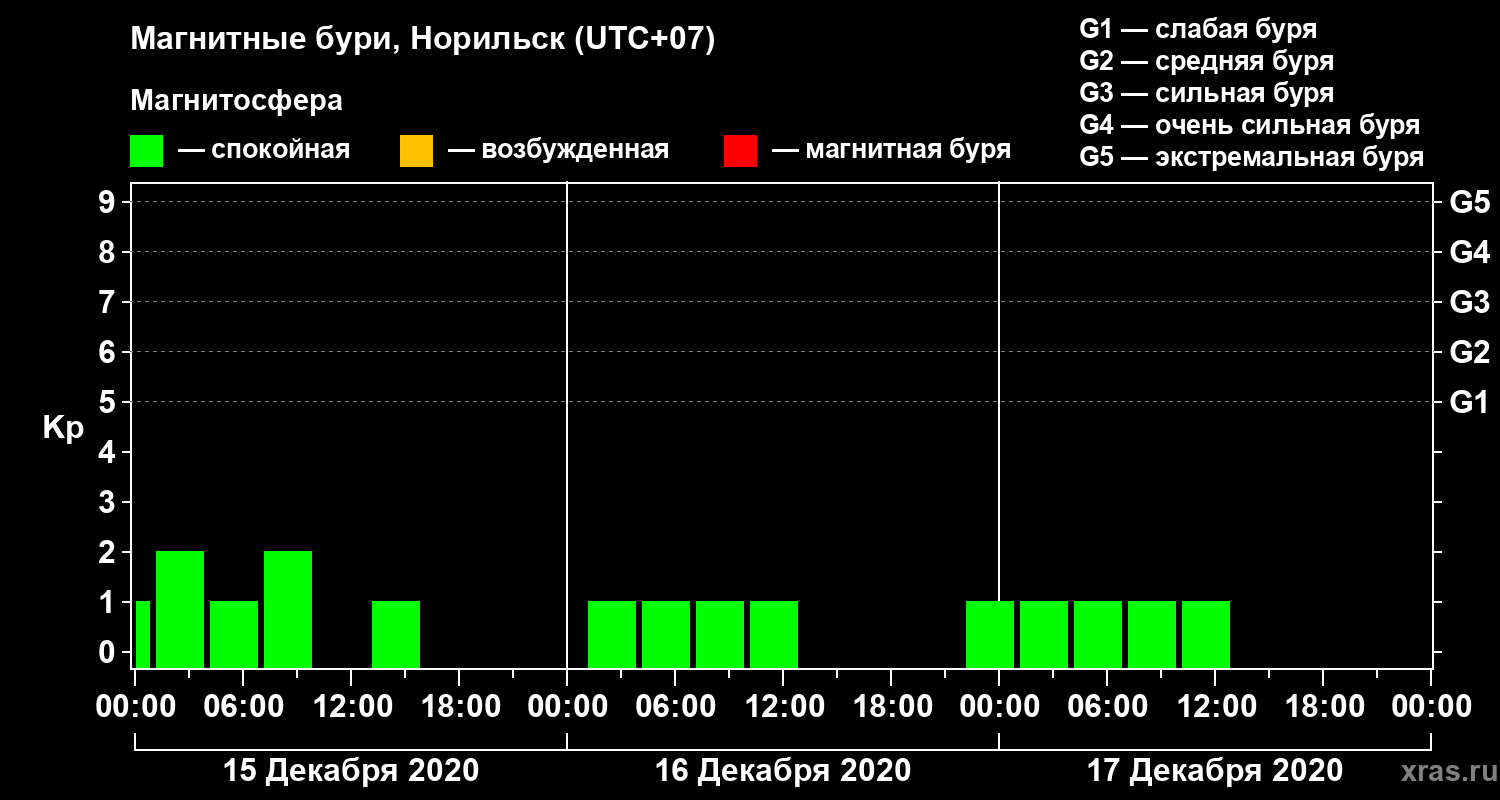This screenshot has height=800, width=1500.
Task: Click the Kp 2 bar starting 01:00 on 15 Декабря
Action: 180,609
